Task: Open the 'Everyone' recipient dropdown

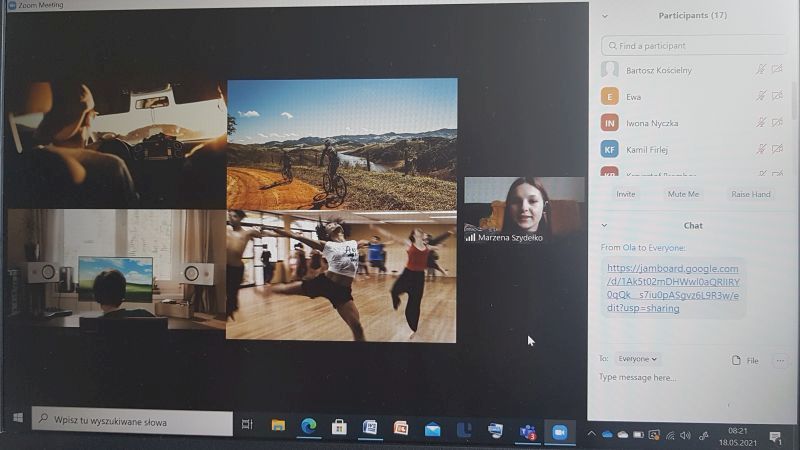Action: tap(638, 359)
